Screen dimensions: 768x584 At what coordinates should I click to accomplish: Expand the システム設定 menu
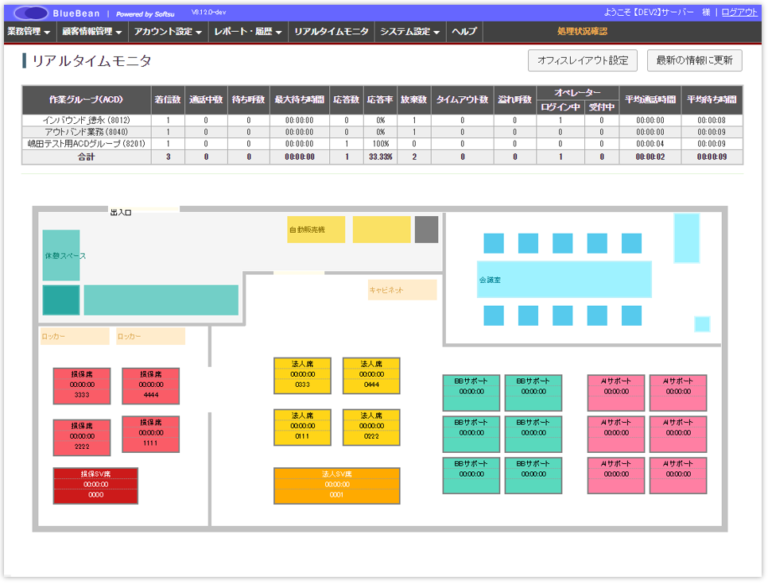pos(410,32)
